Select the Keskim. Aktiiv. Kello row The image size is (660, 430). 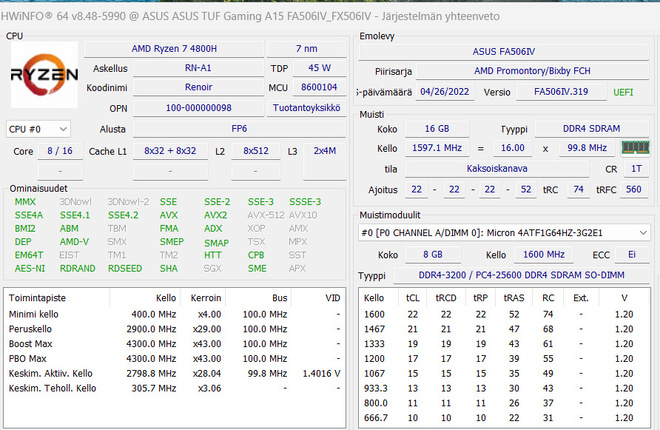pyautogui.click(x=174, y=373)
